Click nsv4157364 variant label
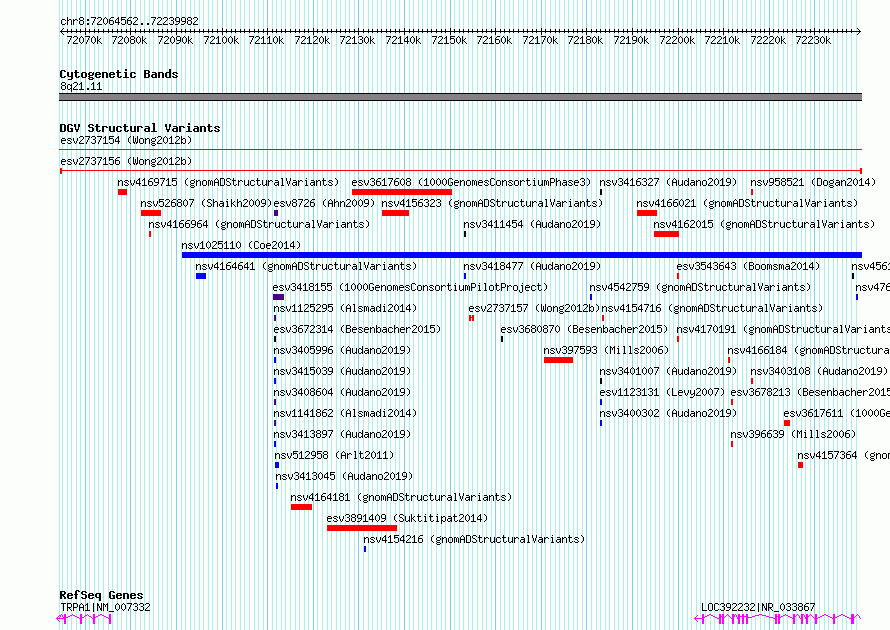Screen dimensions: 890x630 (x=843, y=455)
